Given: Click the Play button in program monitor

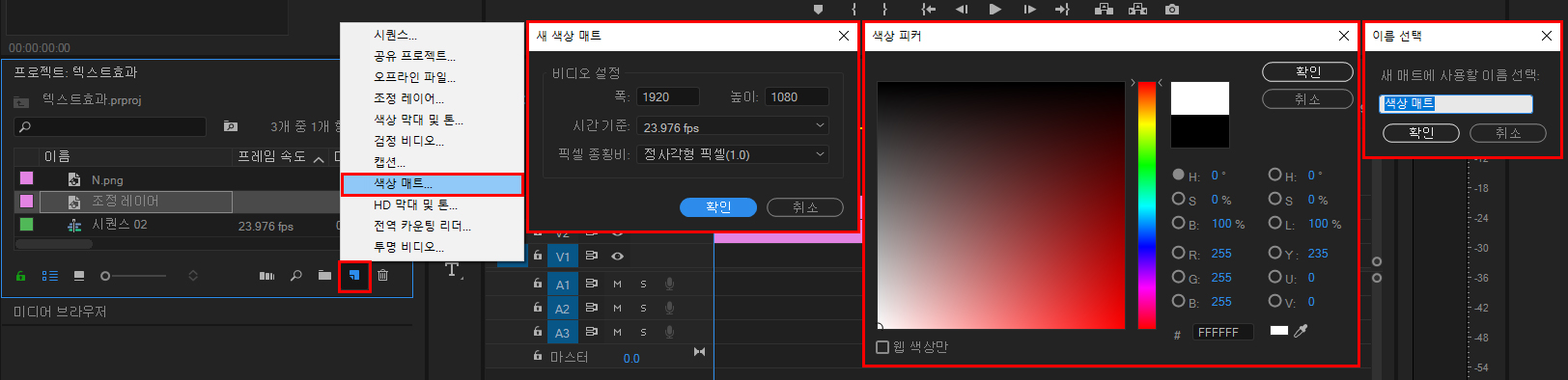Looking at the screenshot, I should pyautogui.click(x=994, y=9).
